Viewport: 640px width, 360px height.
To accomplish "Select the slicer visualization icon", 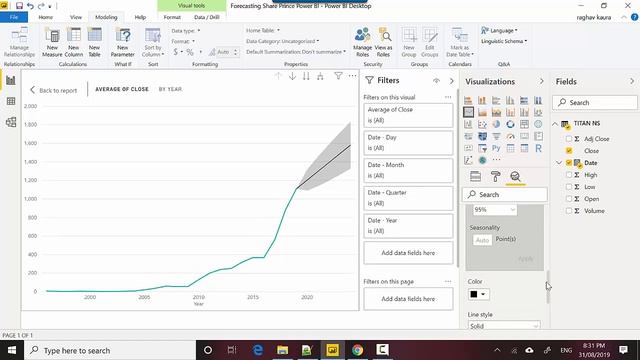I will (x=482, y=148).
